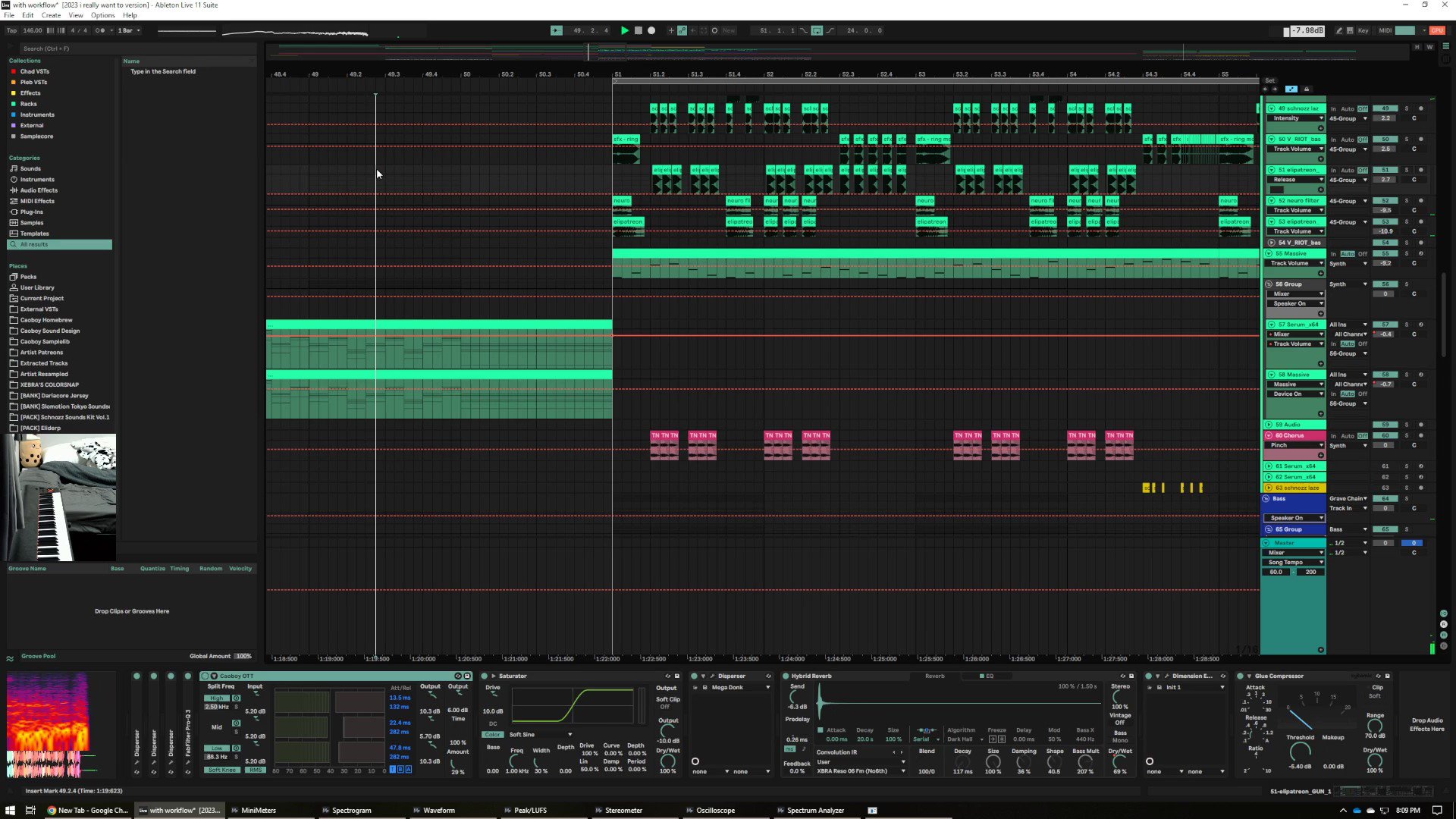Click the Soft Knee button

[x=222, y=770]
